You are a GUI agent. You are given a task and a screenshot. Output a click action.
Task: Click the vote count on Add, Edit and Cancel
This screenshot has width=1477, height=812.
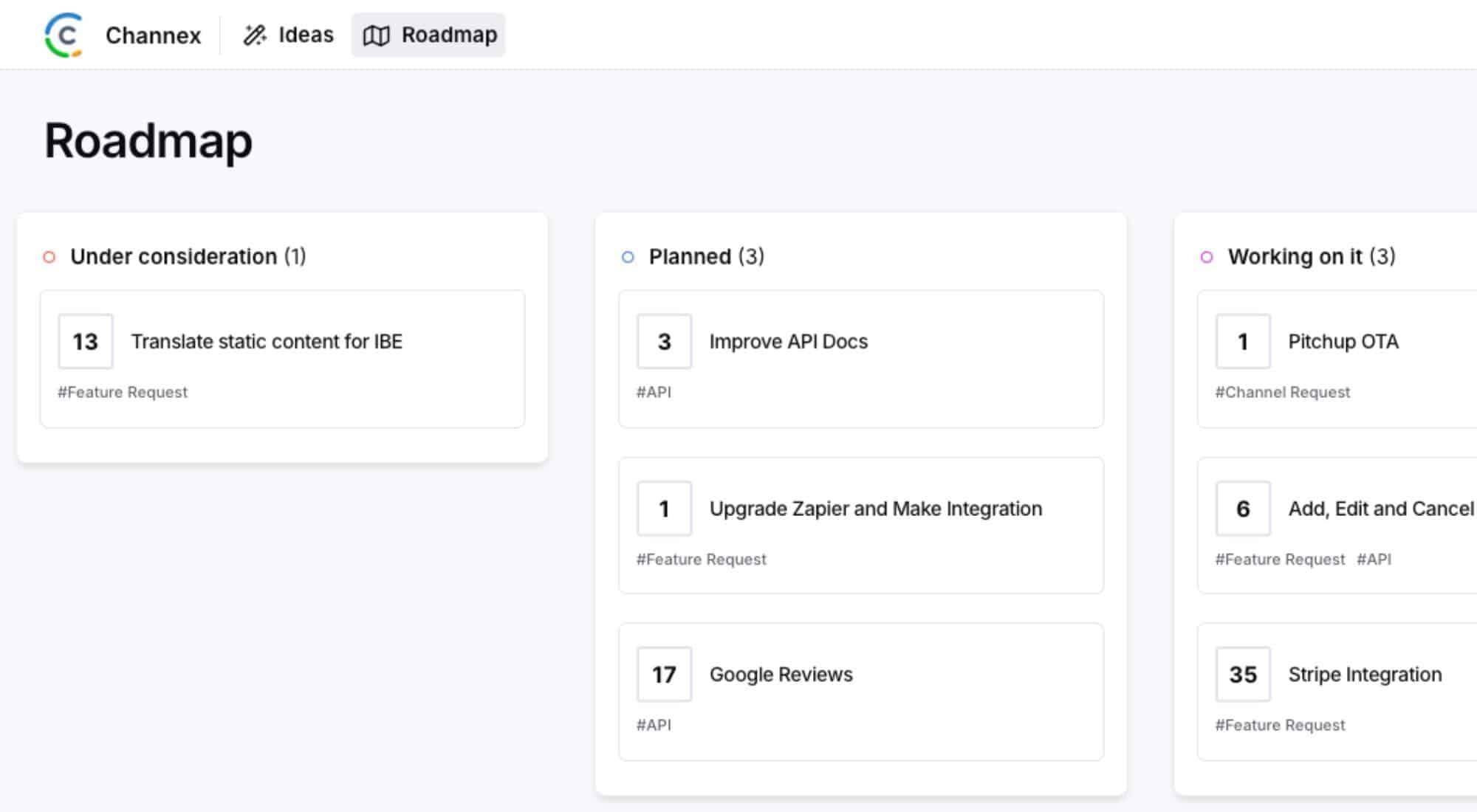click(1242, 509)
